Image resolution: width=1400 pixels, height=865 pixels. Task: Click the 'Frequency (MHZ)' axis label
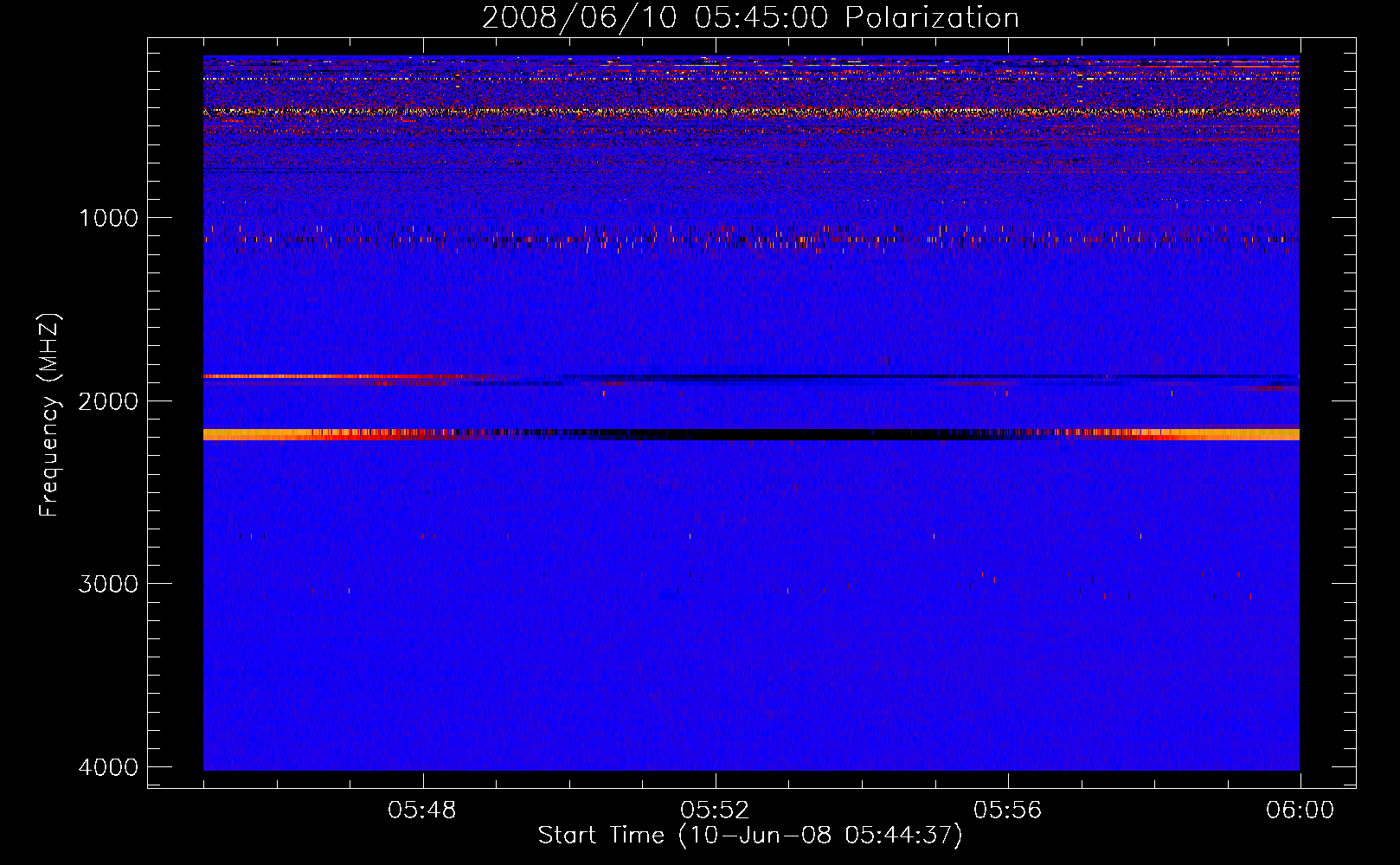(x=49, y=414)
